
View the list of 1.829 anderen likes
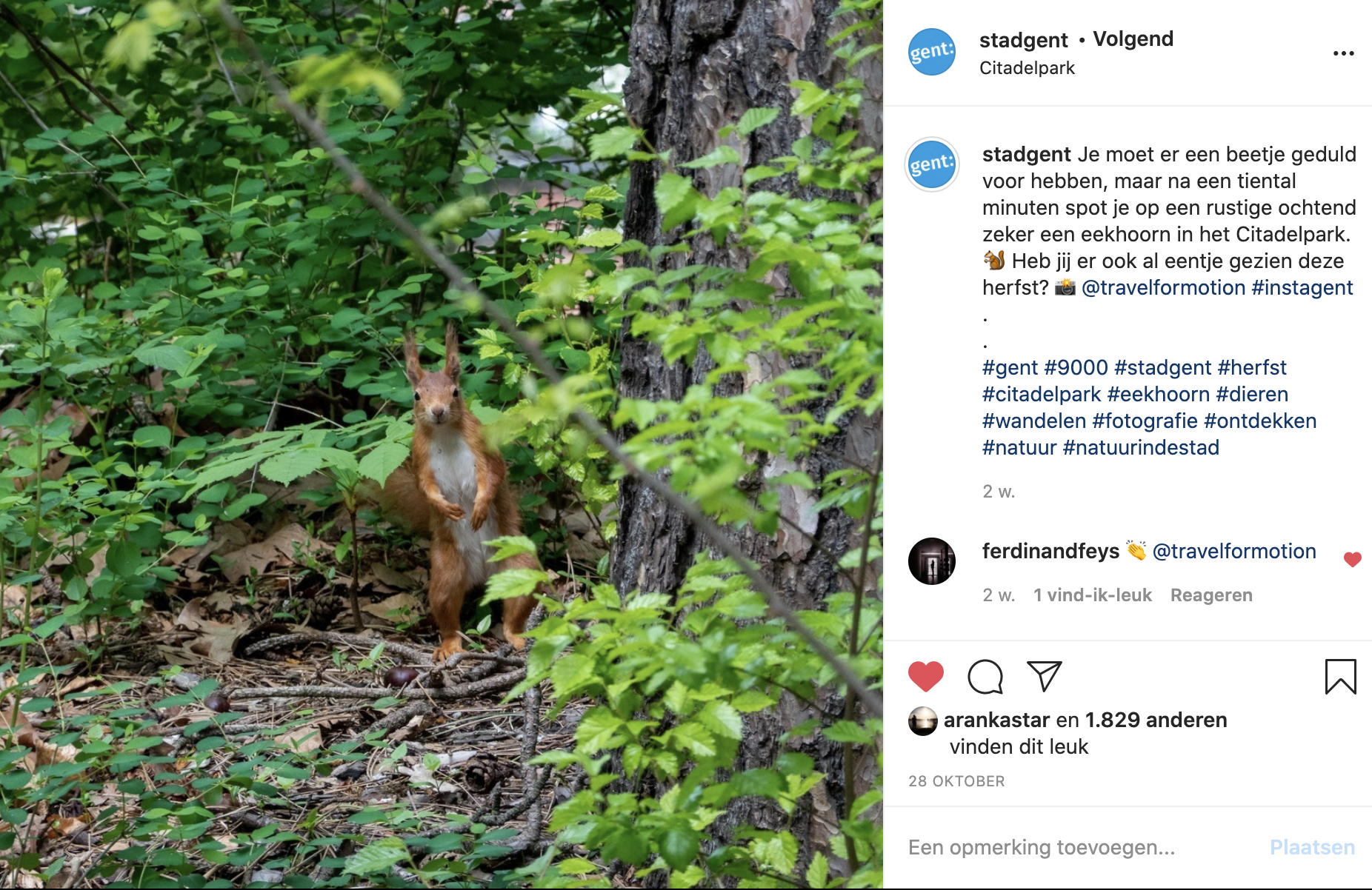tap(1156, 720)
